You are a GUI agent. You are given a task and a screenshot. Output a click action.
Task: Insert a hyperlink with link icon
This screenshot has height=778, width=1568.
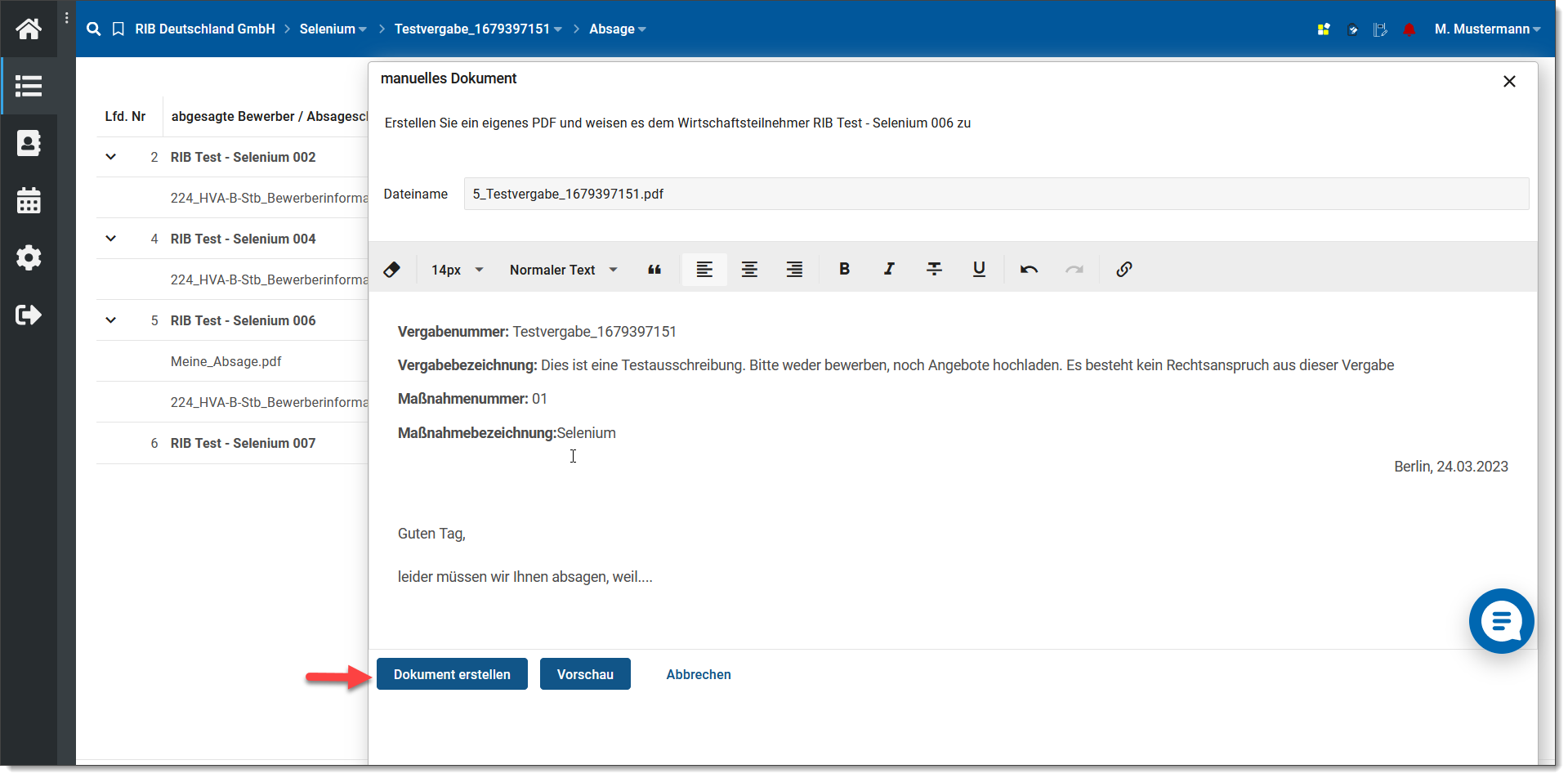coord(1124,269)
